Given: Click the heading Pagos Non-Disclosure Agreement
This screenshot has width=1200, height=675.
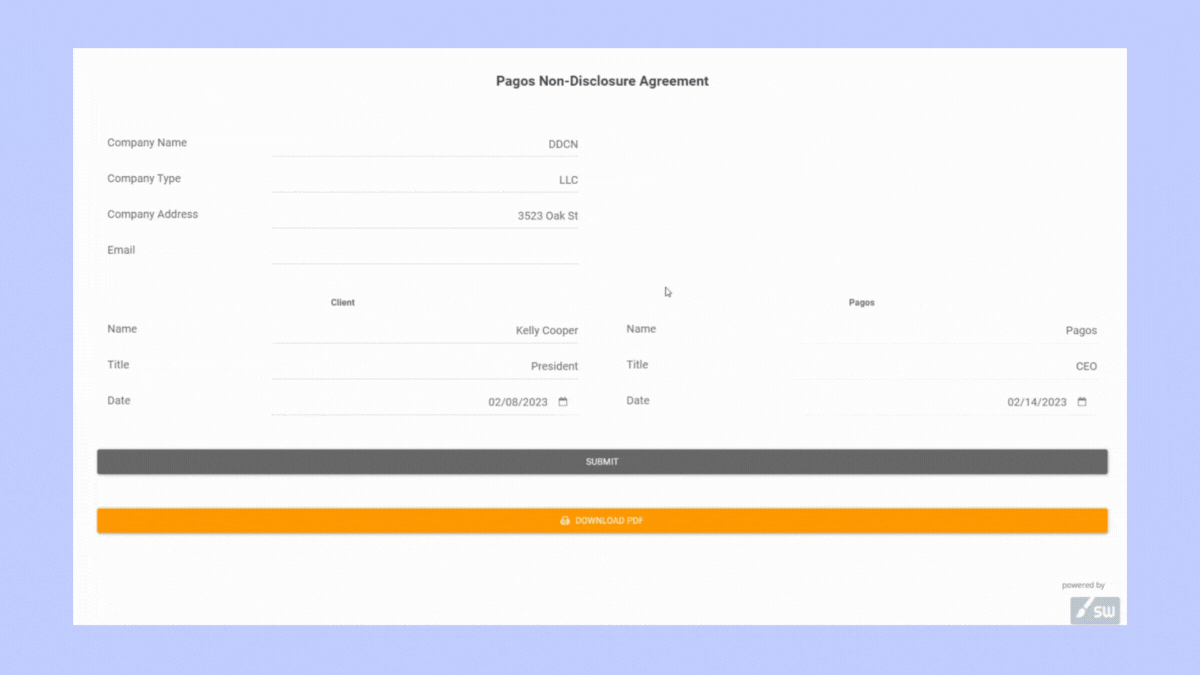Looking at the screenshot, I should point(602,81).
